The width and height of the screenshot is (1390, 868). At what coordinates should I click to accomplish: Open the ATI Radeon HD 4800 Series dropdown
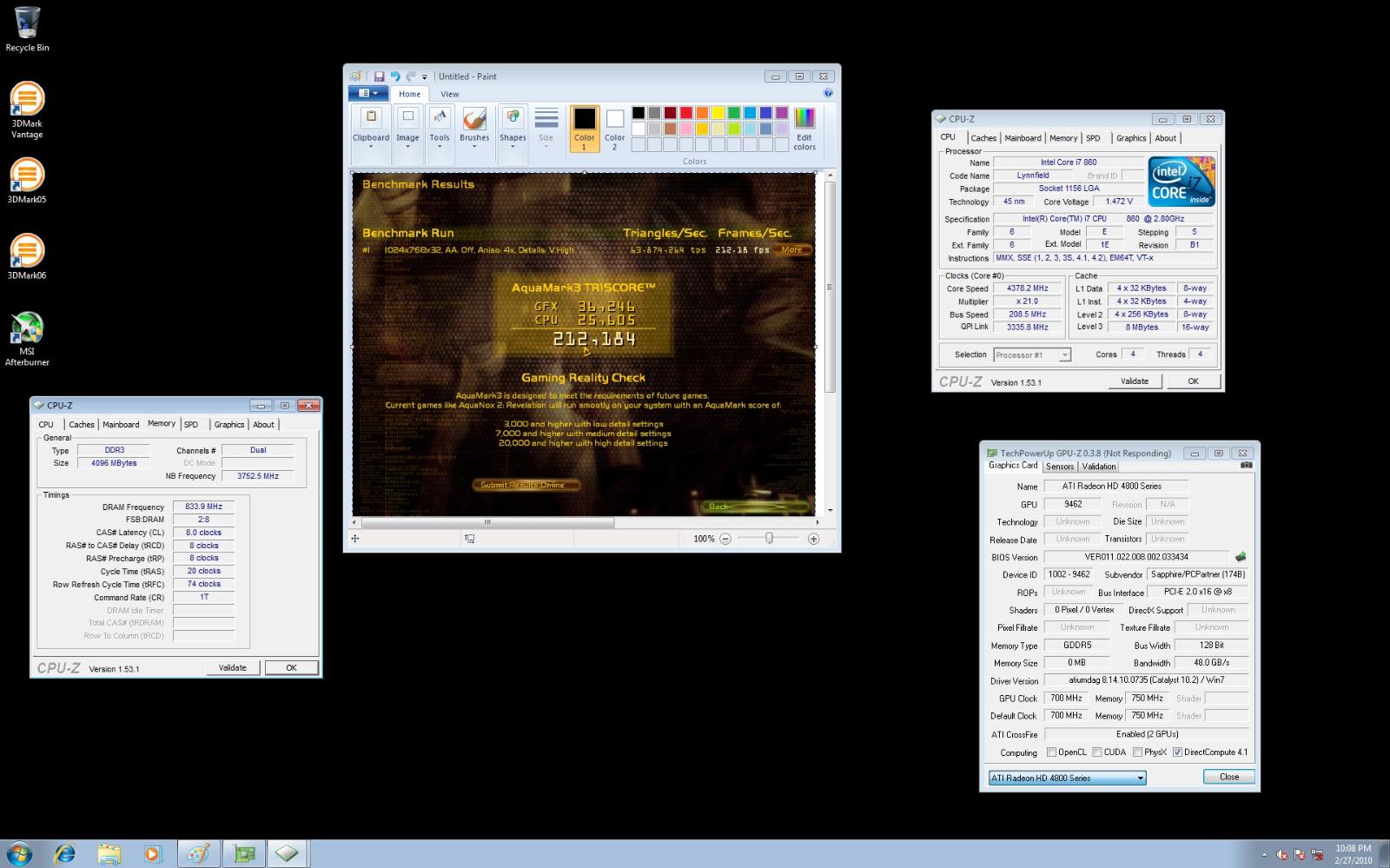tap(1067, 778)
